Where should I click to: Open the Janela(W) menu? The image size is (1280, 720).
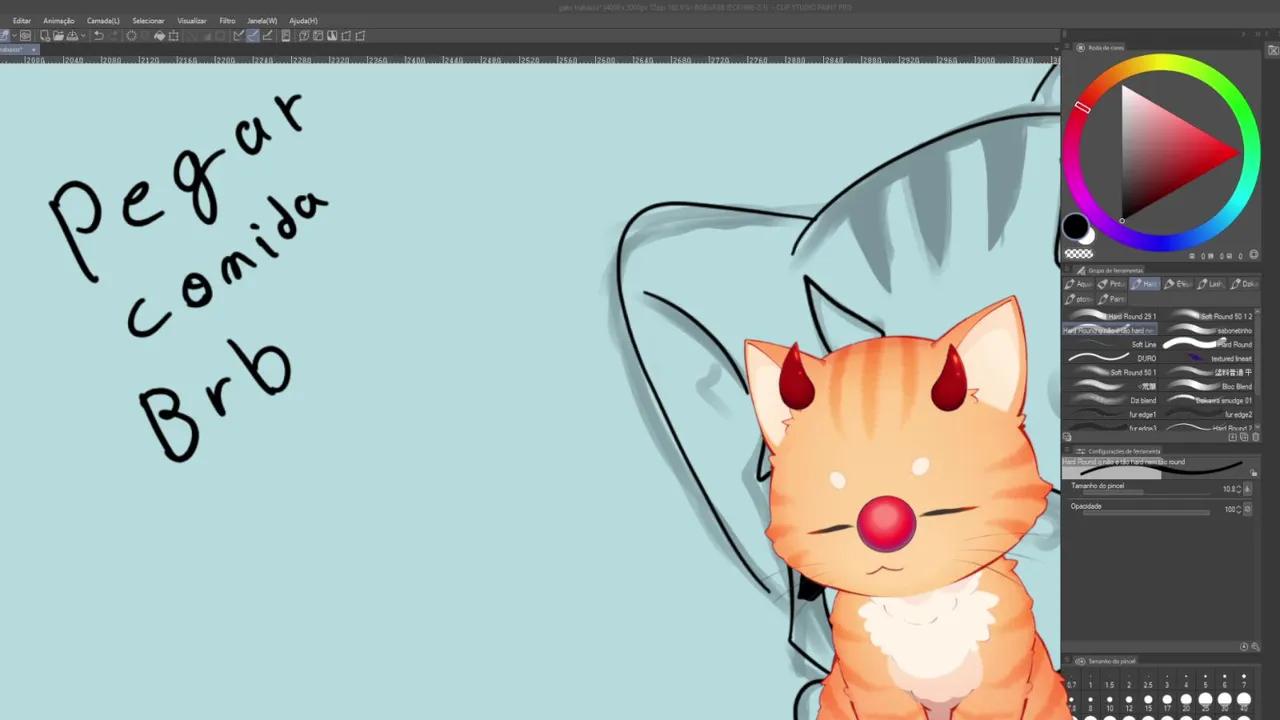pos(263,20)
